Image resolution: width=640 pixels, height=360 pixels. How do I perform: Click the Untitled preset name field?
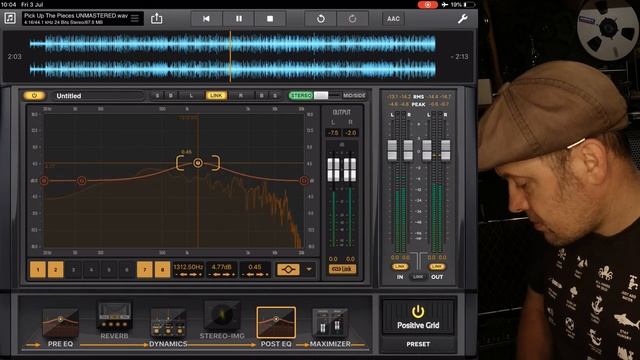(x=98, y=96)
